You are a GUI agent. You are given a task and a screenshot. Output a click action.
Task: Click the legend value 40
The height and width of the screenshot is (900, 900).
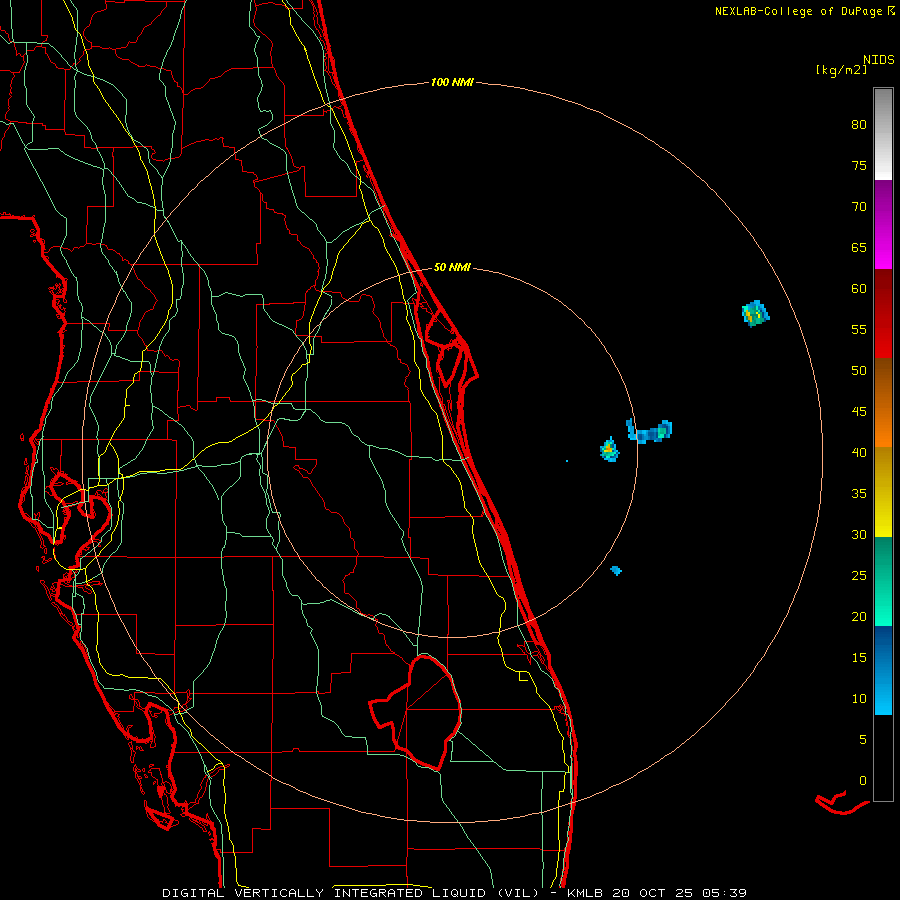pyautogui.click(x=859, y=452)
